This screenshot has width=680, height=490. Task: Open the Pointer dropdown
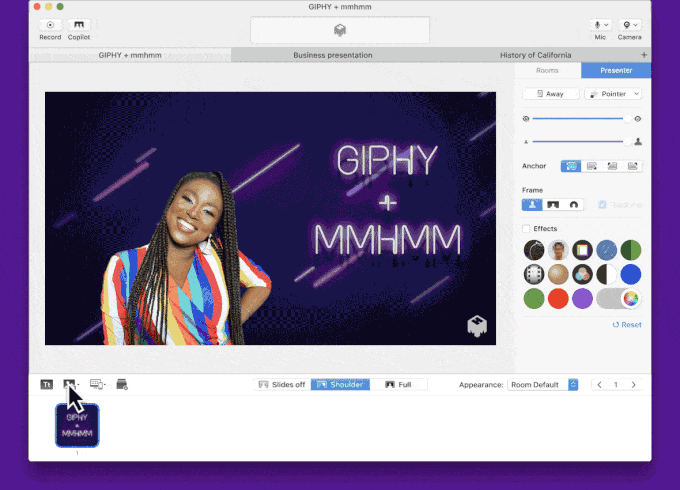(613, 94)
